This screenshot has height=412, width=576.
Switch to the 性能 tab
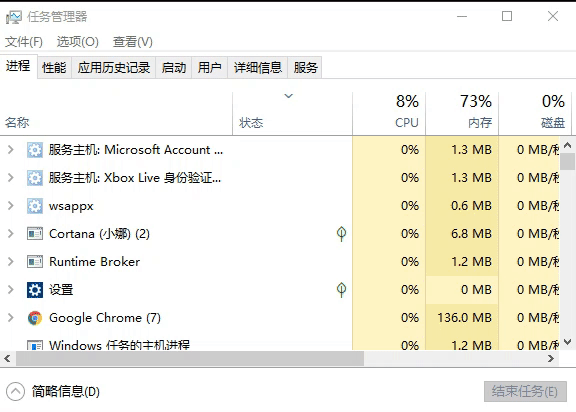54,68
